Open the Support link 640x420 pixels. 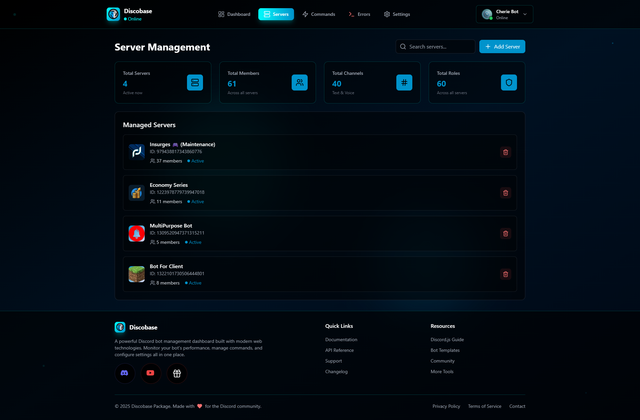(333, 361)
